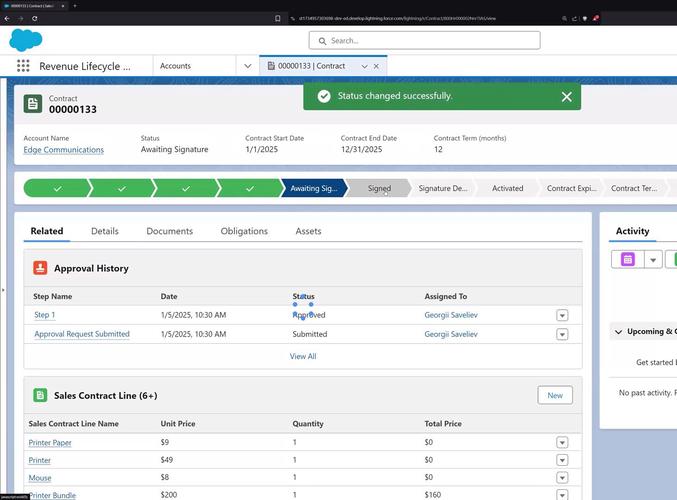Viewport: 677px width, 500px height.
Task: Switch to the Assets tab
Action: tap(308, 231)
